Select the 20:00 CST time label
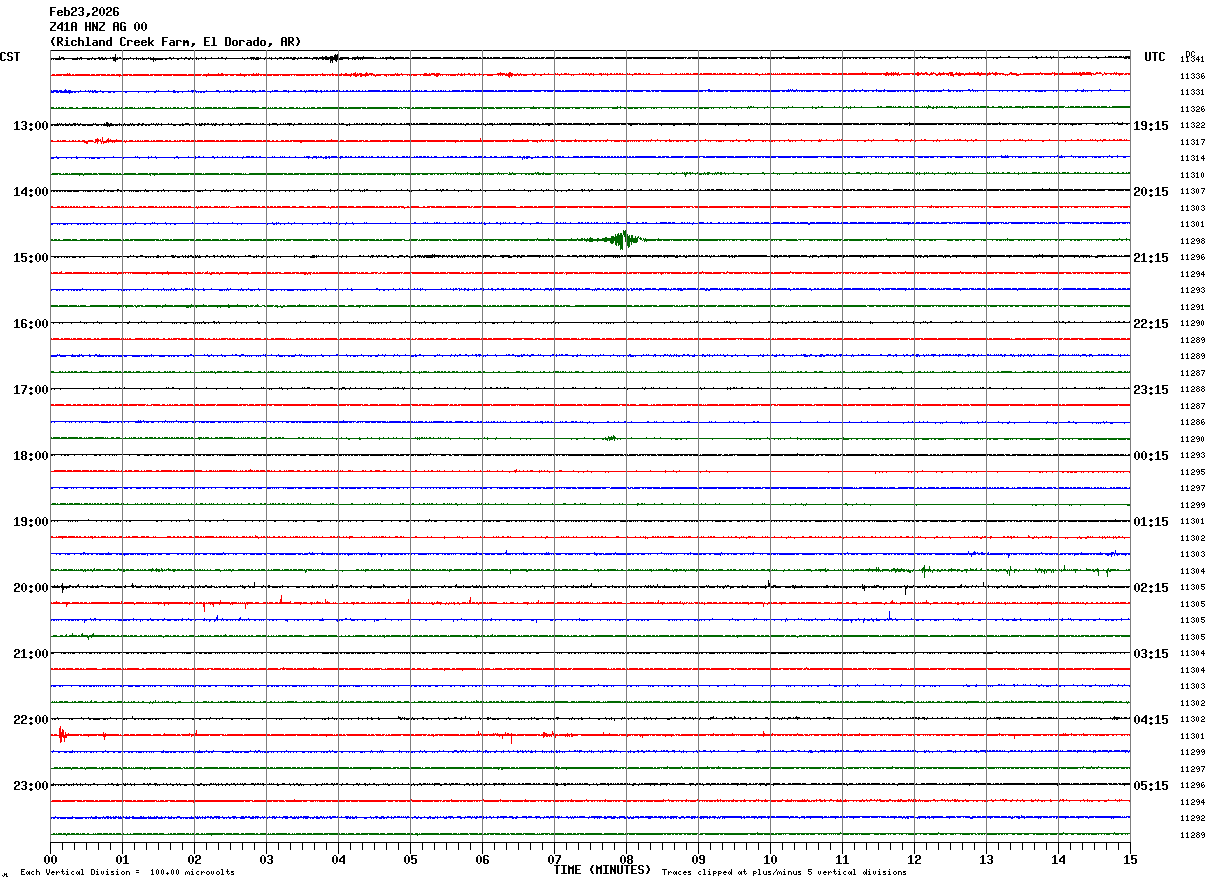This screenshot has width=1210, height=886. pyautogui.click(x=30, y=588)
